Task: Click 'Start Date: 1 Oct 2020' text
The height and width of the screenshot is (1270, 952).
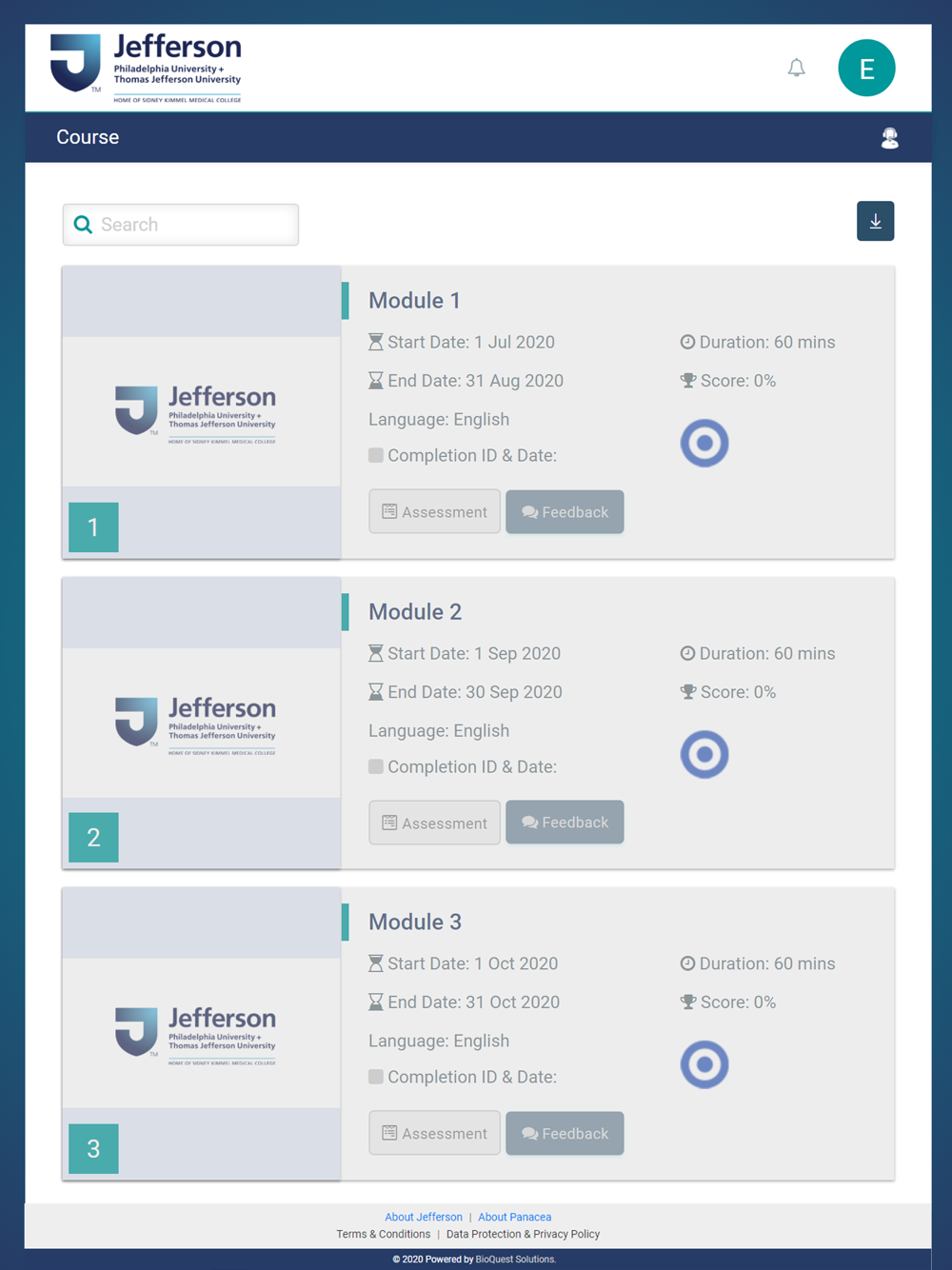Action: pyautogui.click(x=473, y=963)
